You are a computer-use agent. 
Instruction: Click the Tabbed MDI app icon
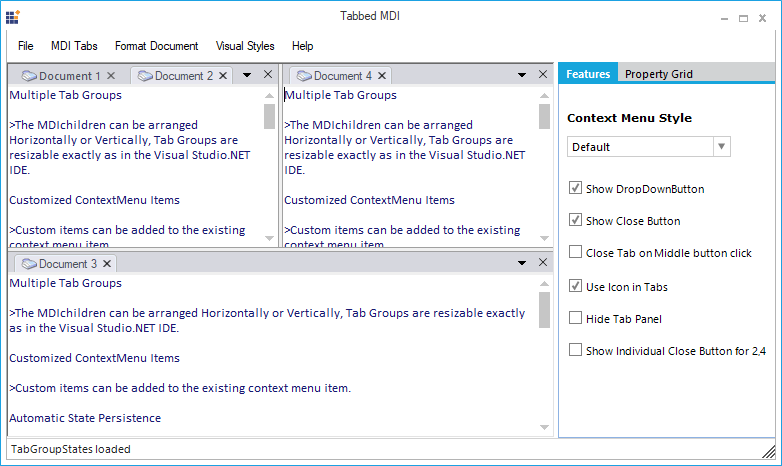coord(12,17)
